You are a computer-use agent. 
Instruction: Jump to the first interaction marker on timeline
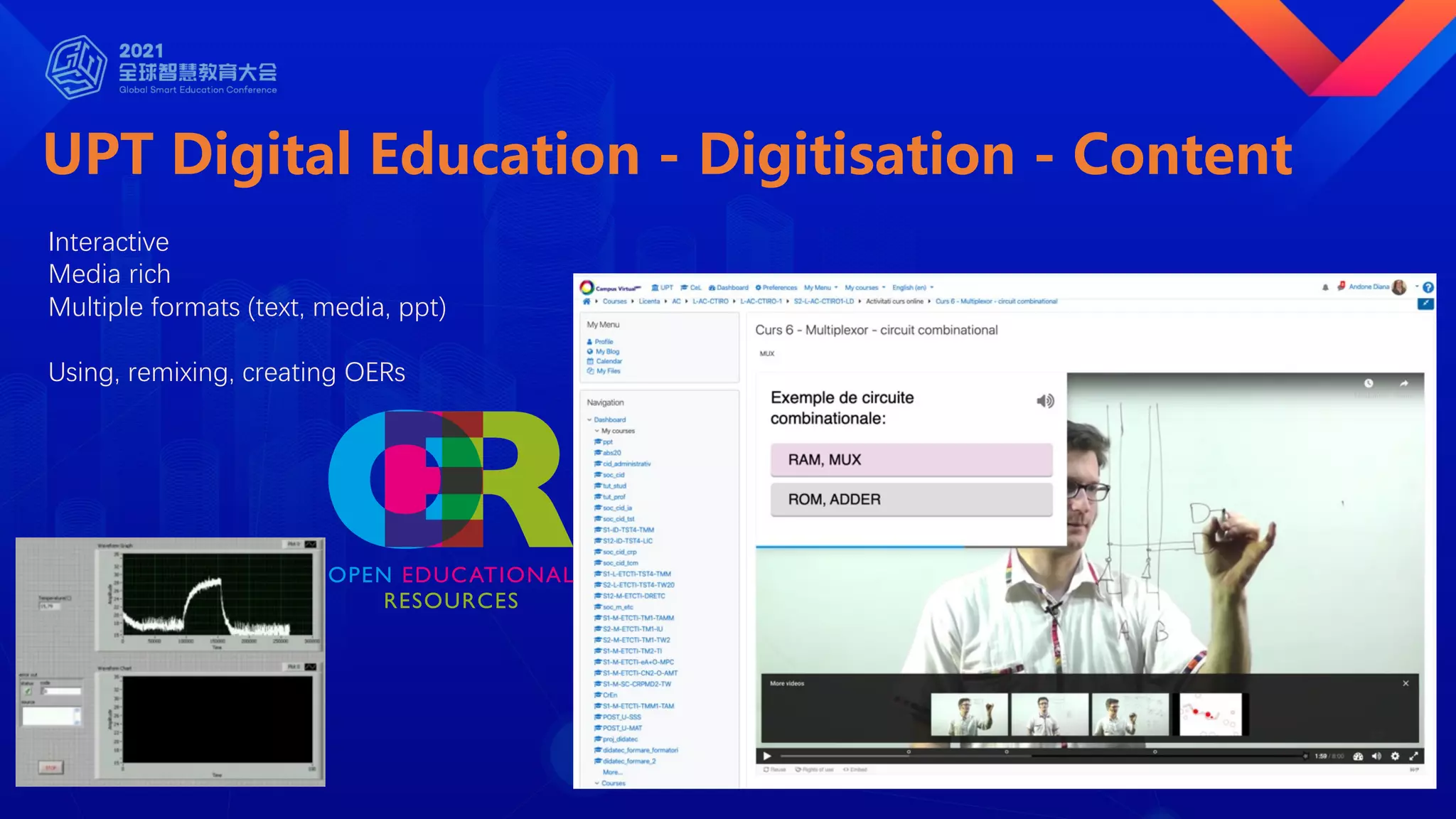click(x=909, y=752)
